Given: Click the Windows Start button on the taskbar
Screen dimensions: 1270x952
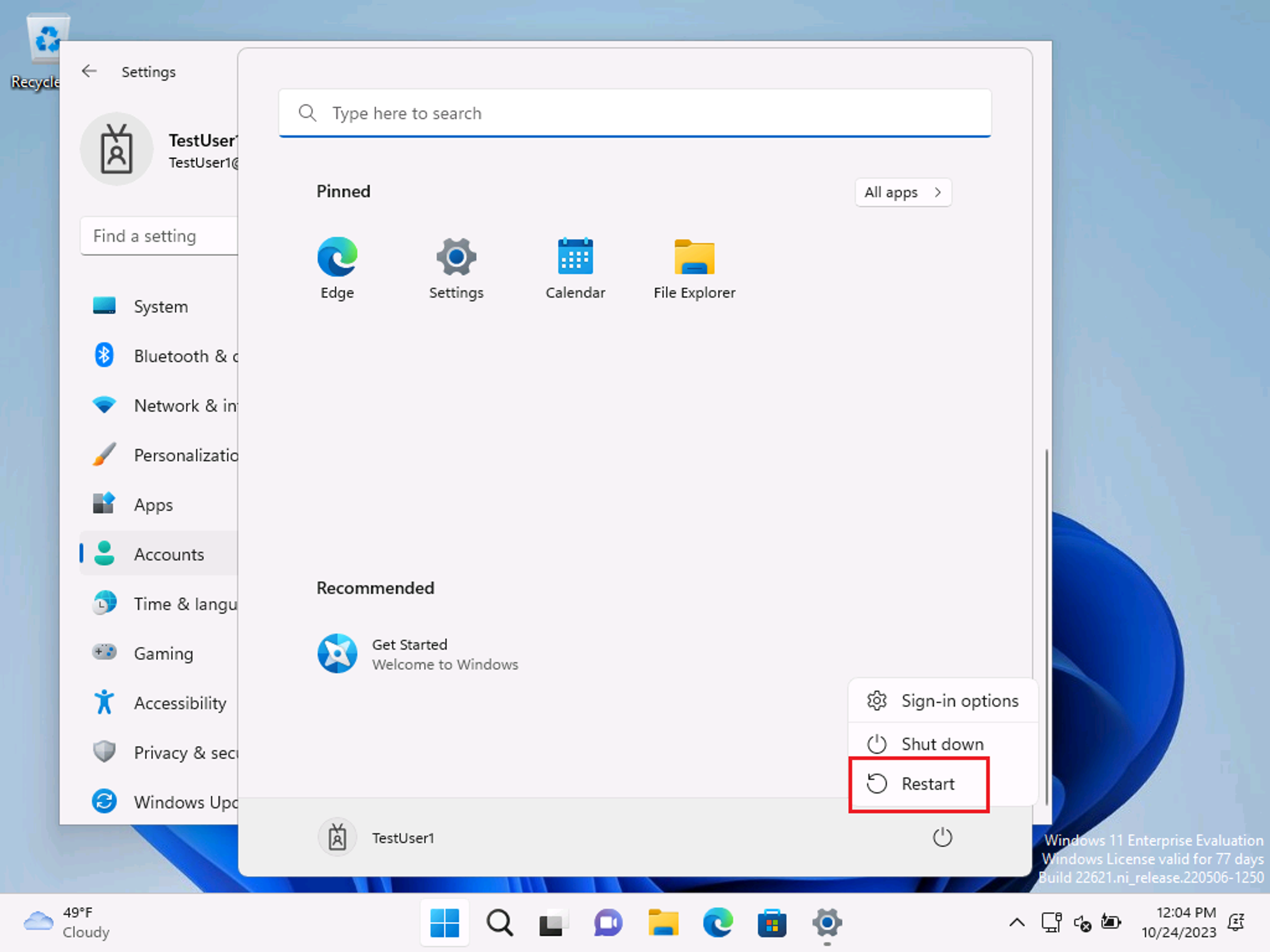Looking at the screenshot, I should tap(444, 923).
